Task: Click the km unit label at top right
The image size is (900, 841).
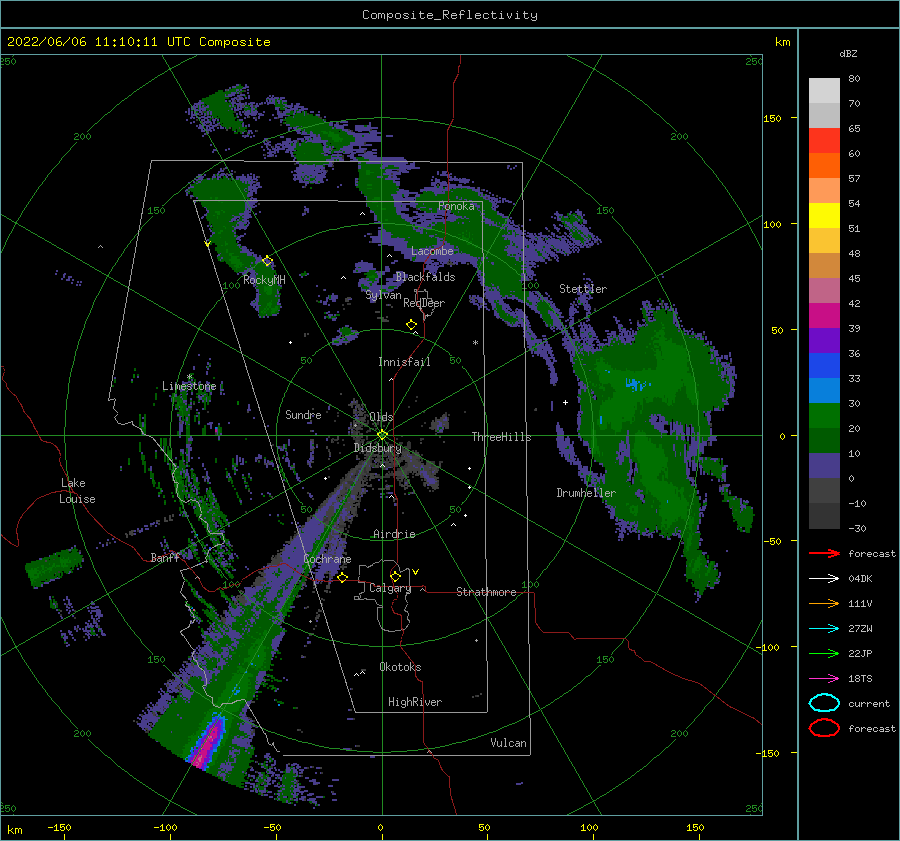Action: pyautogui.click(x=782, y=42)
